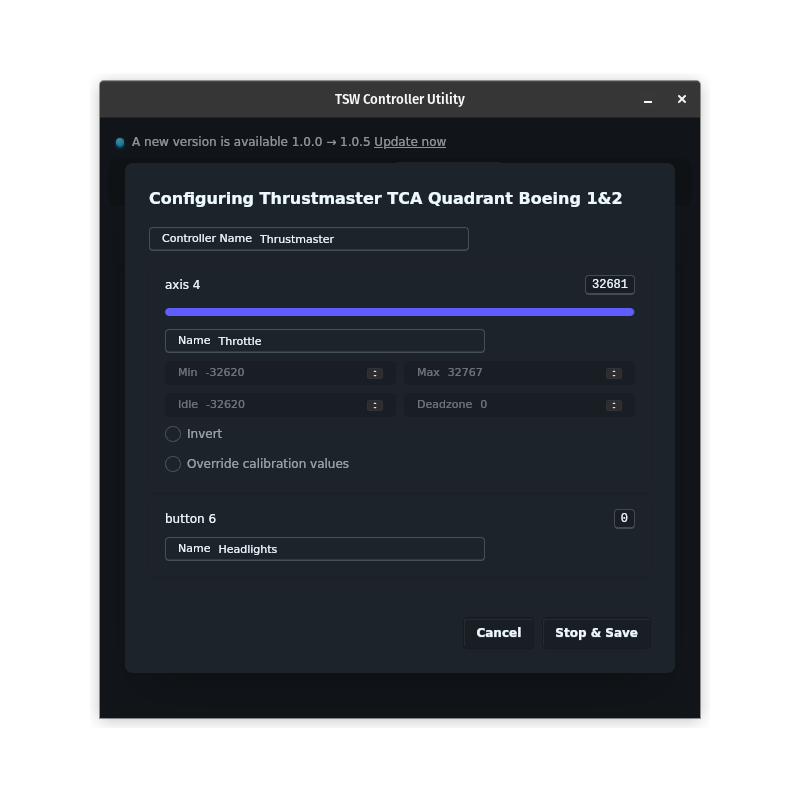The image size is (800, 800).
Task: Adjust the Idle value stepper
Action: point(374,405)
